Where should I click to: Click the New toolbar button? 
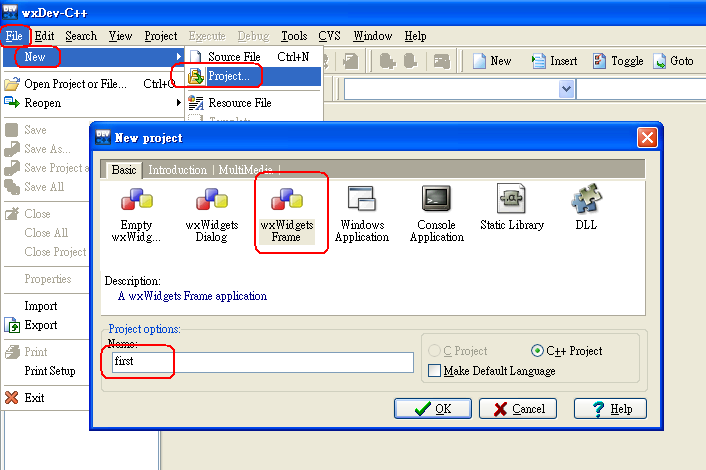[x=493, y=61]
